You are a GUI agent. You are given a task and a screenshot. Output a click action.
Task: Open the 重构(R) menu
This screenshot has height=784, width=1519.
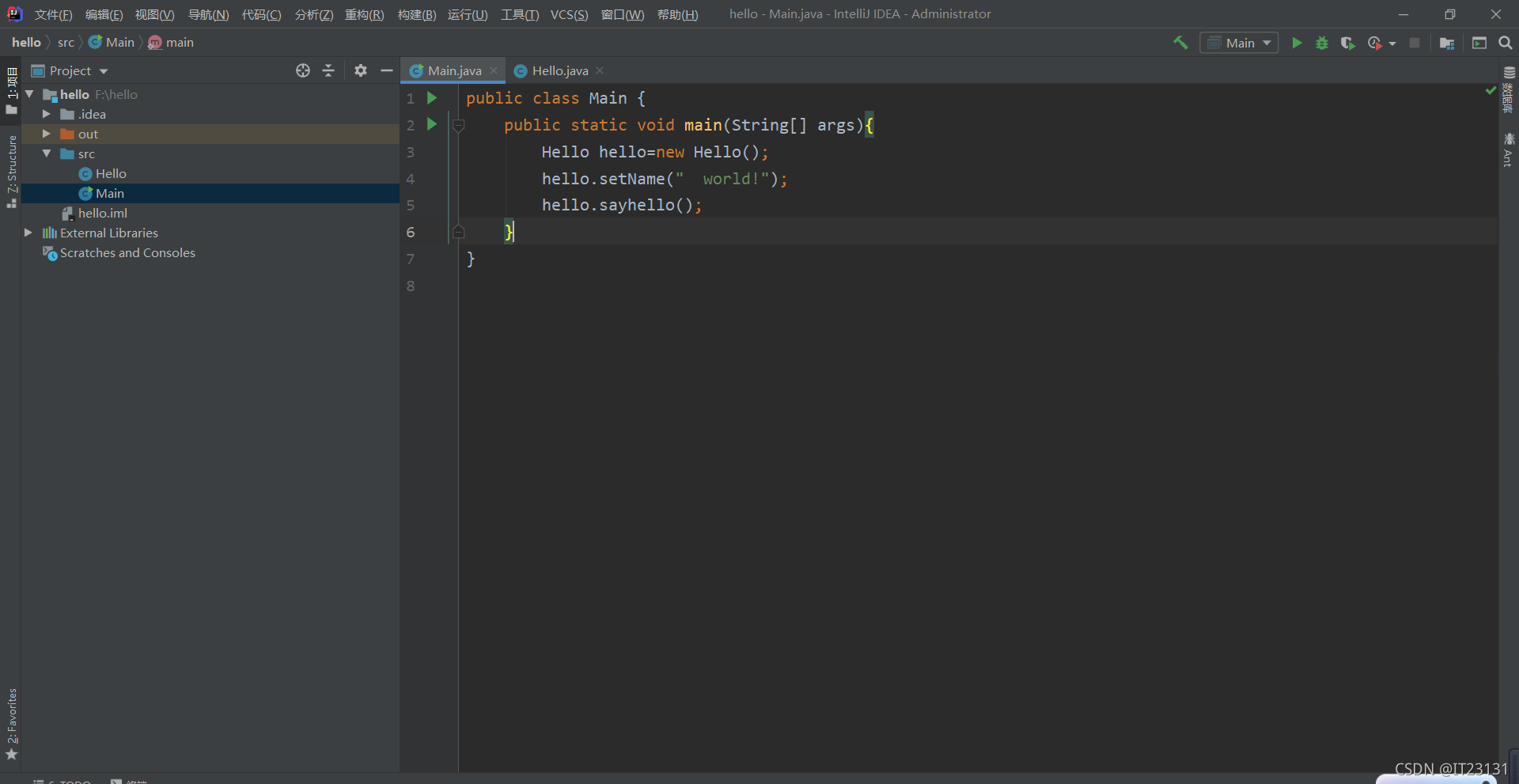(x=365, y=14)
